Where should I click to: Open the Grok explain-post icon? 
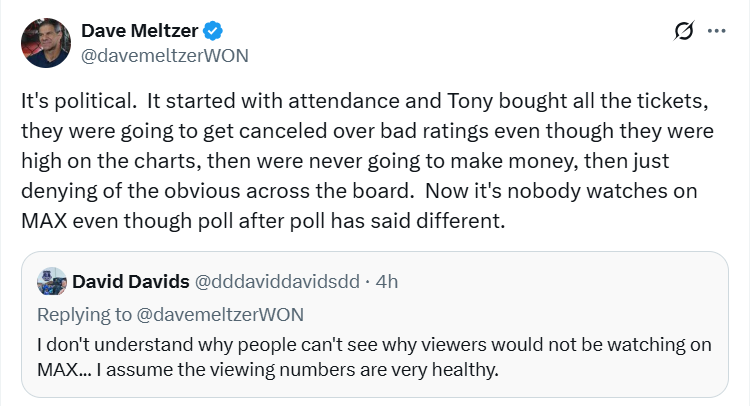pos(685,32)
